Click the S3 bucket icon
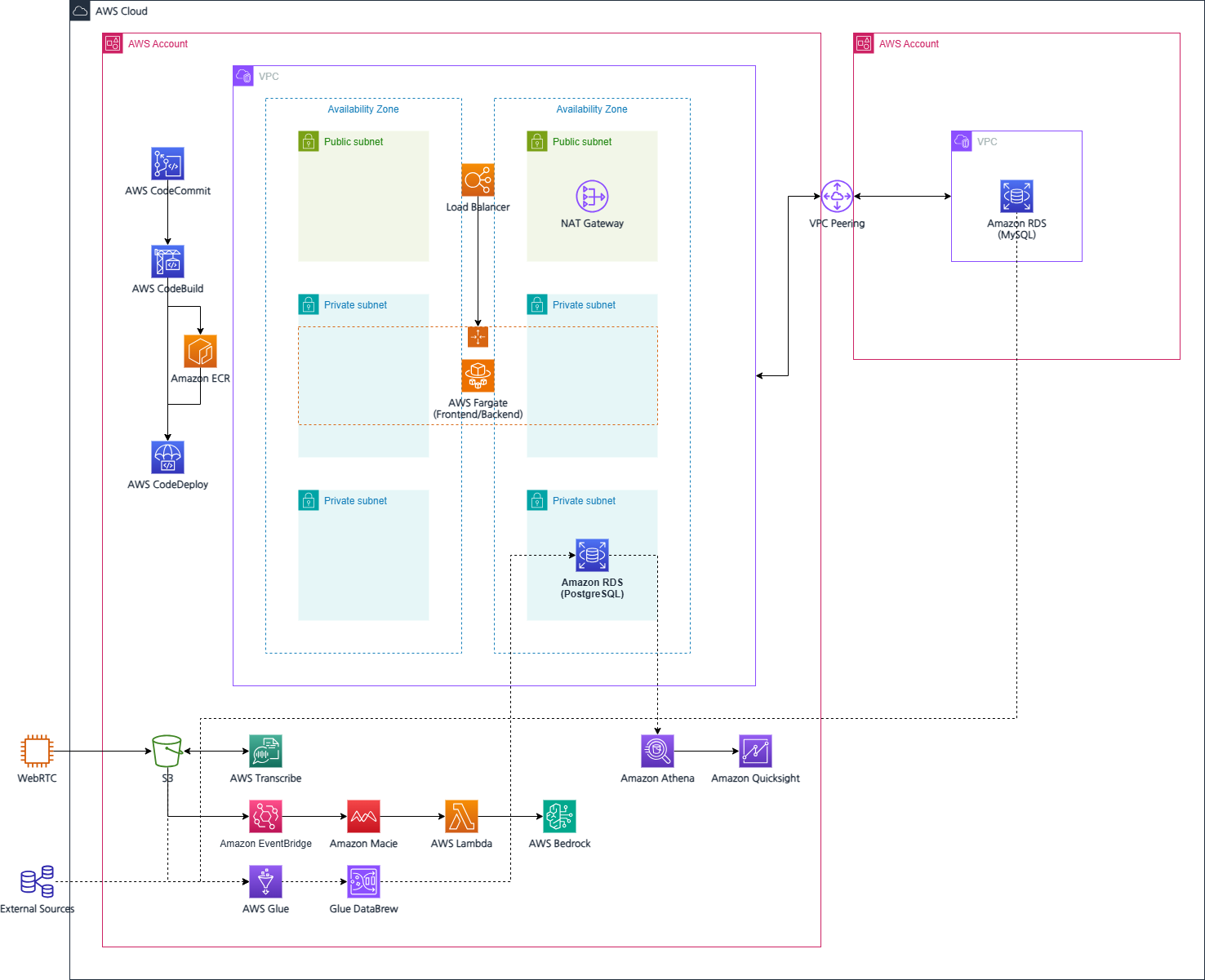Viewport: 1205px width, 980px height. point(167,751)
